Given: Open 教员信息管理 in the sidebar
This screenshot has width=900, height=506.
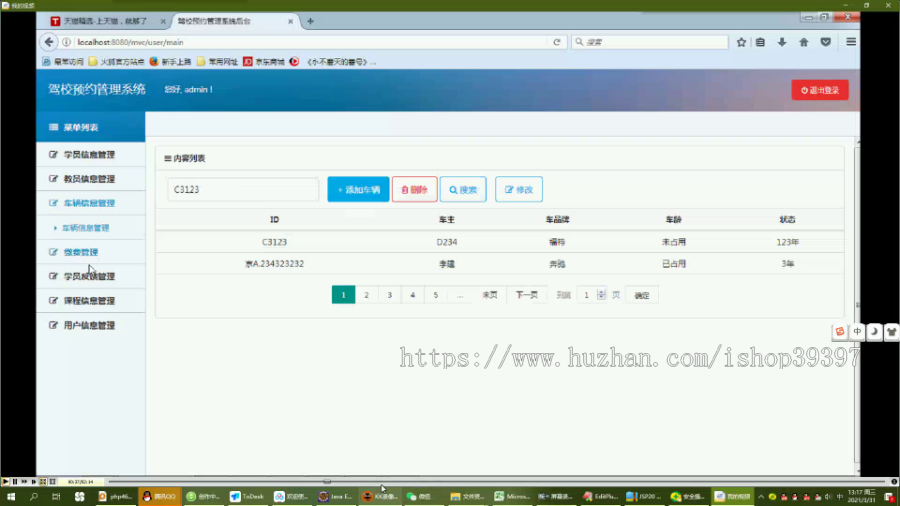Looking at the screenshot, I should tap(91, 179).
